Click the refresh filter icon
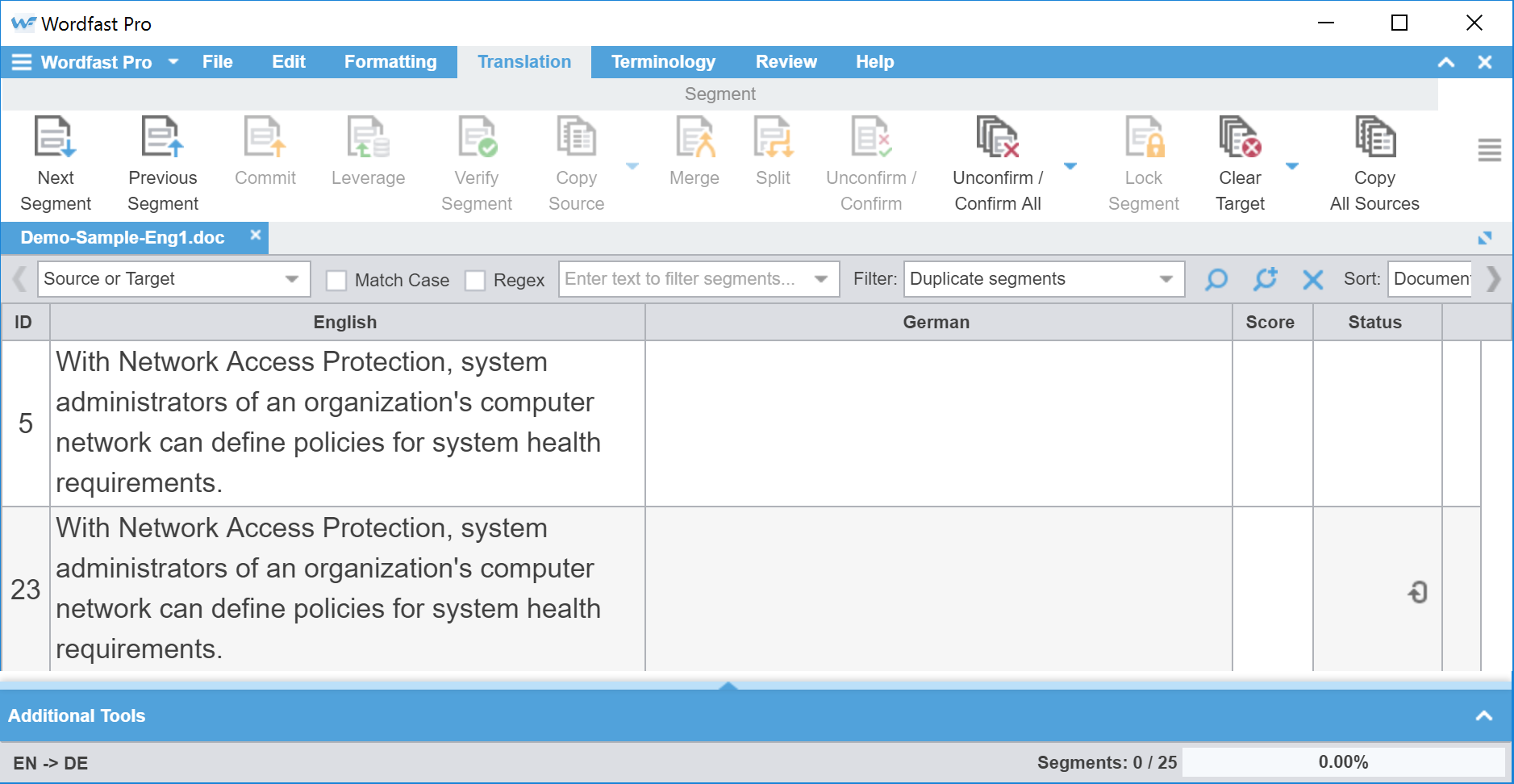The image size is (1514, 784). [1266, 279]
